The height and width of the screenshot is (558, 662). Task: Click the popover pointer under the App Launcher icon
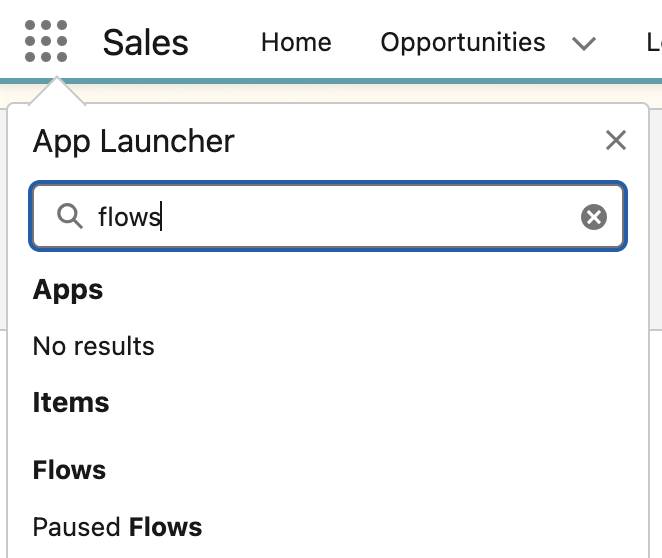tap(57, 91)
